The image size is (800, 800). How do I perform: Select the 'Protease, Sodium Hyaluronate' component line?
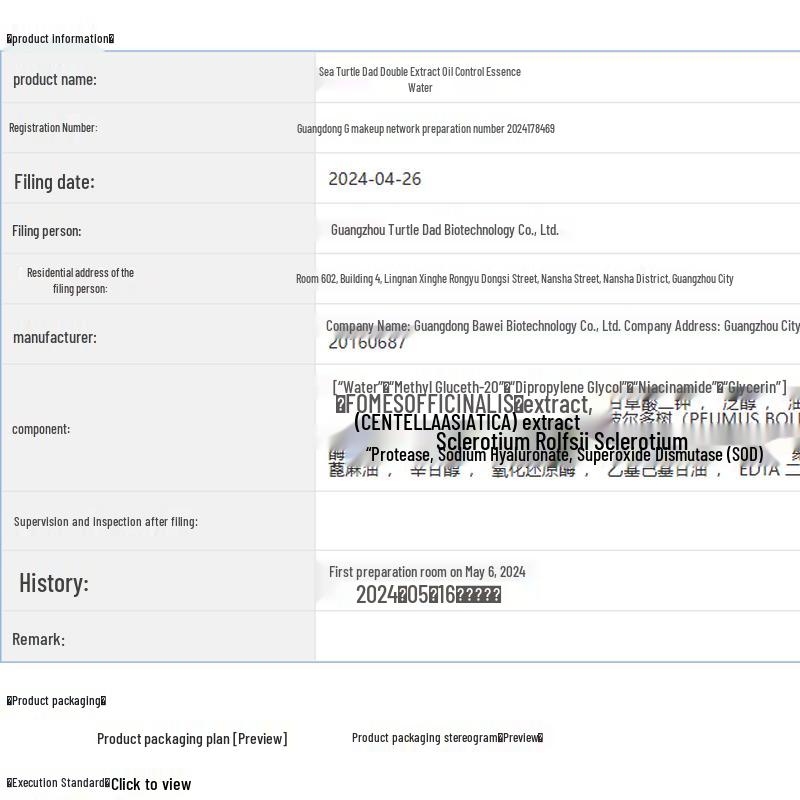click(x=565, y=454)
